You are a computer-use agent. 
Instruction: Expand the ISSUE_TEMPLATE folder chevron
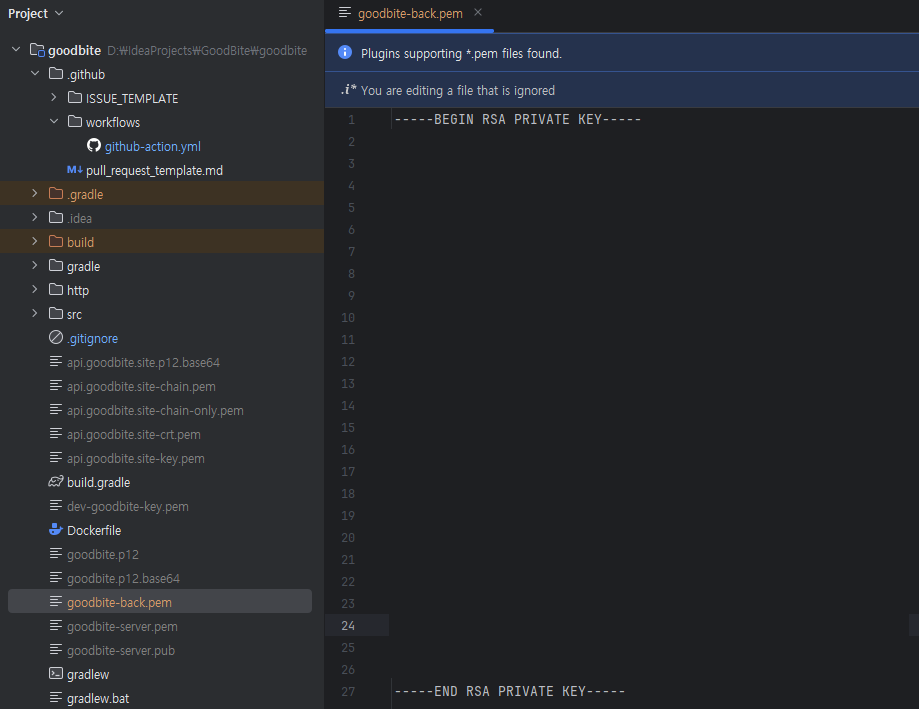point(54,98)
